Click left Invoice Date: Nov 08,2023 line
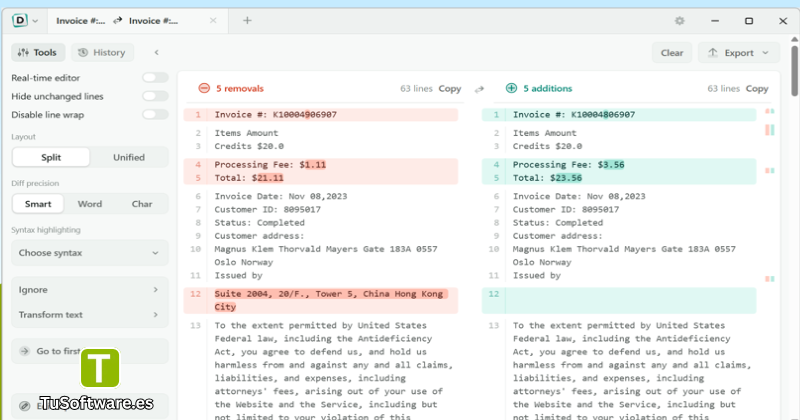The image size is (800, 420). [281, 196]
